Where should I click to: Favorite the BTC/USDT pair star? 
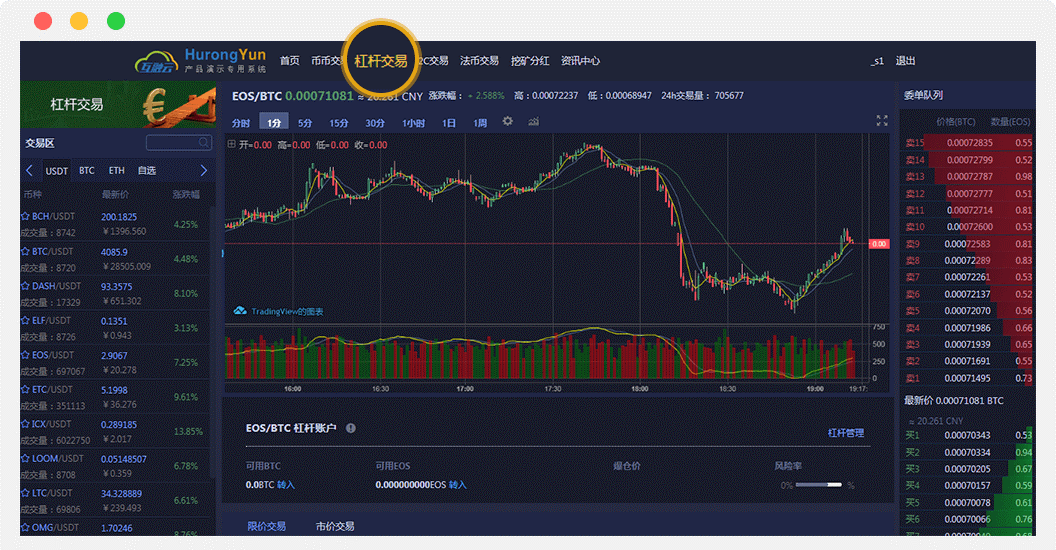click(25, 251)
